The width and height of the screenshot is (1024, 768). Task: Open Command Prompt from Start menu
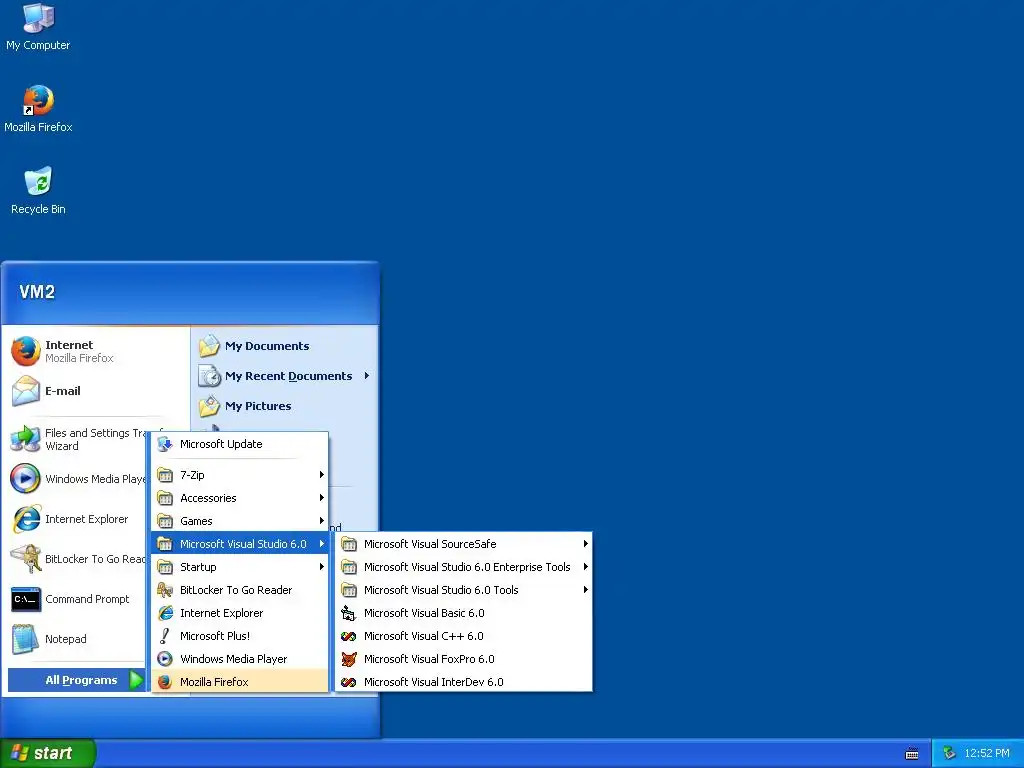pos(77,599)
